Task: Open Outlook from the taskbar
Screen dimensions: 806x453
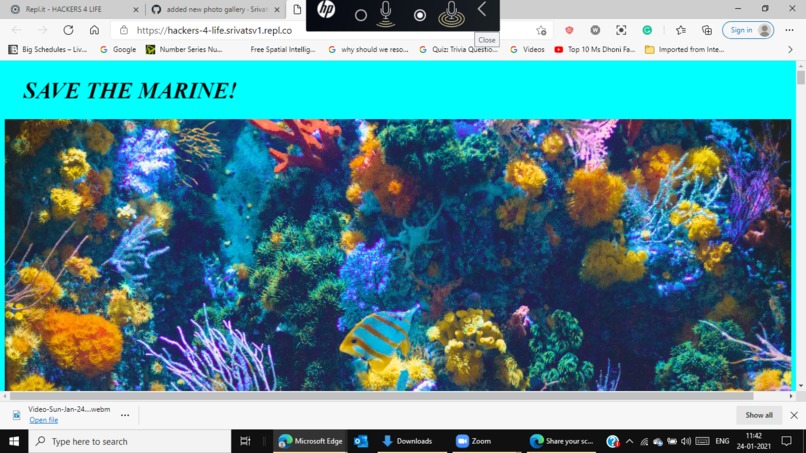Action: tap(361, 441)
